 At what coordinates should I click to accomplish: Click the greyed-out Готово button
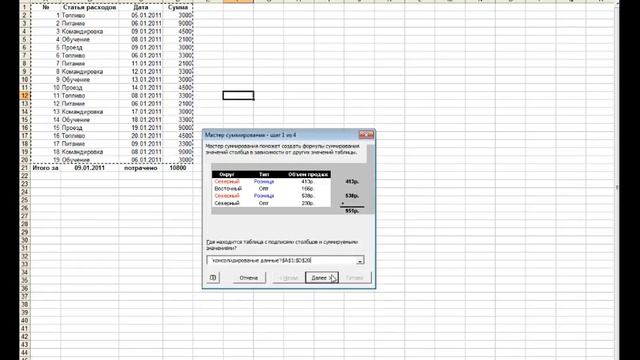click(x=355, y=278)
